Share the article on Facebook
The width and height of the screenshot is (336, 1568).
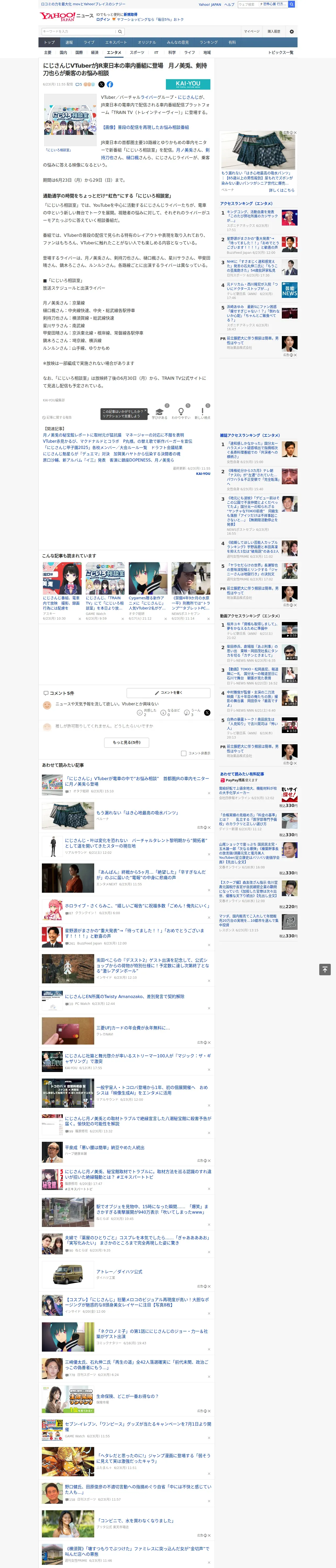pos(110,85)
